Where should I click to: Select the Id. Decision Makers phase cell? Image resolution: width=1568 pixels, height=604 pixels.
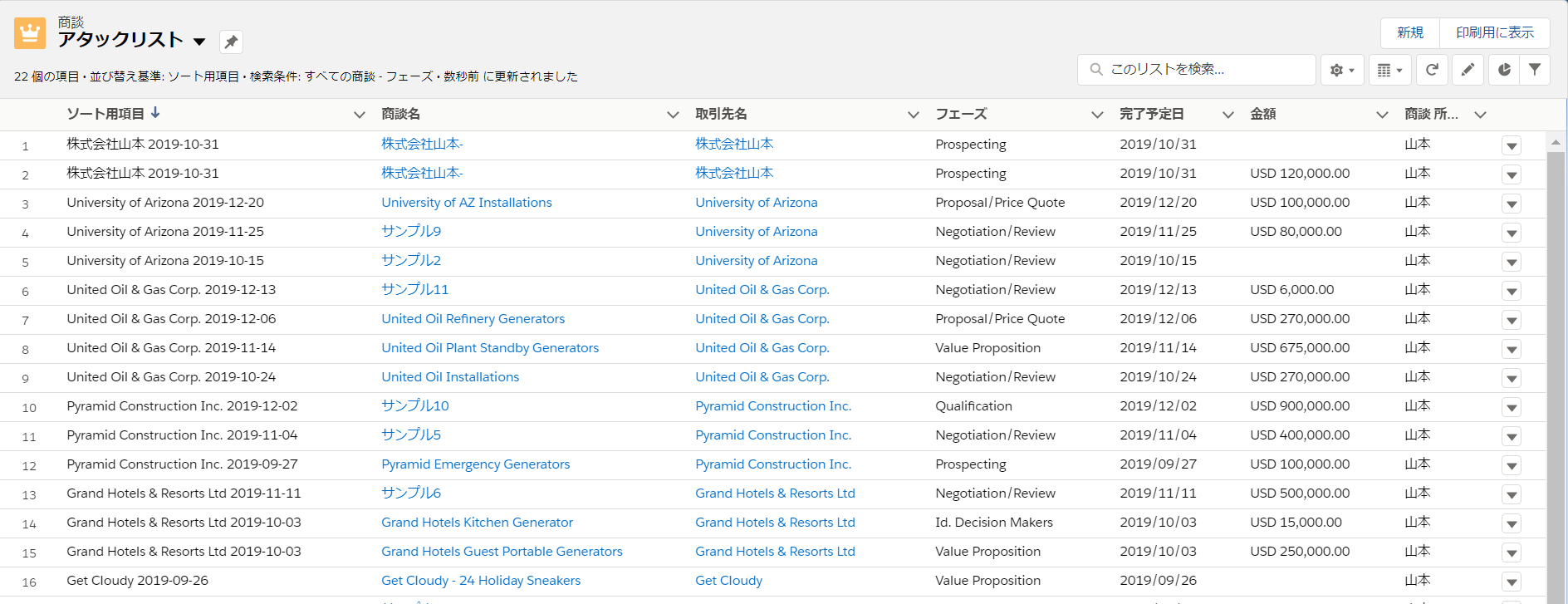tap(994, 522)
